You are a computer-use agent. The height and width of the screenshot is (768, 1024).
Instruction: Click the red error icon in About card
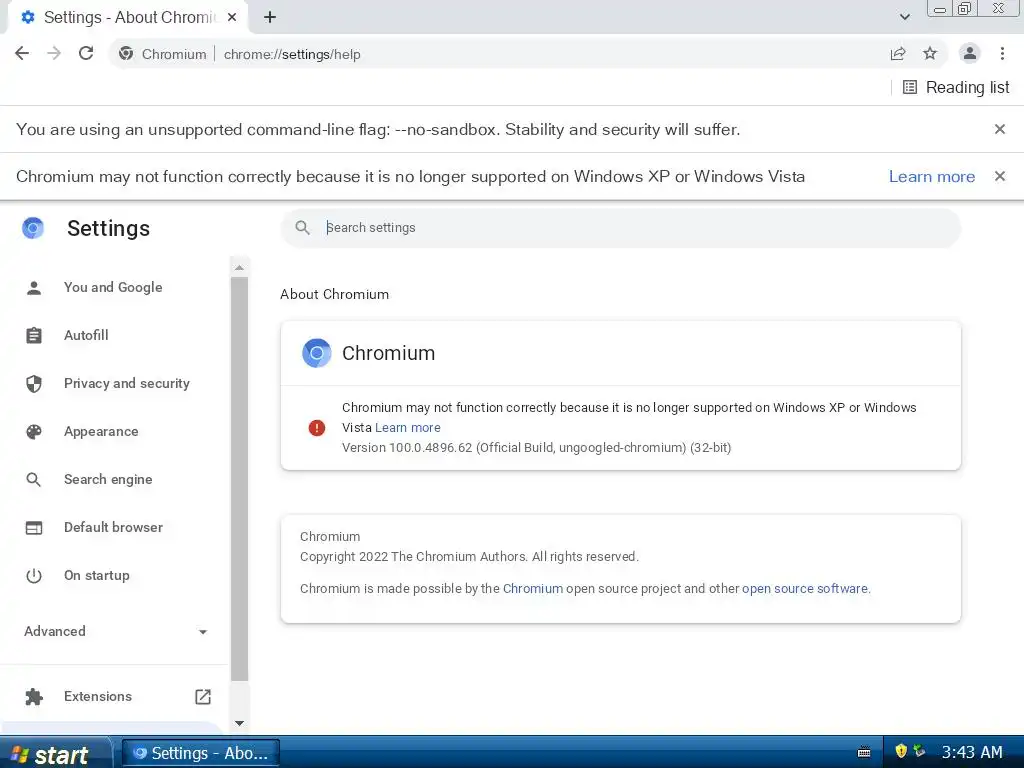[x=317, y=428]
